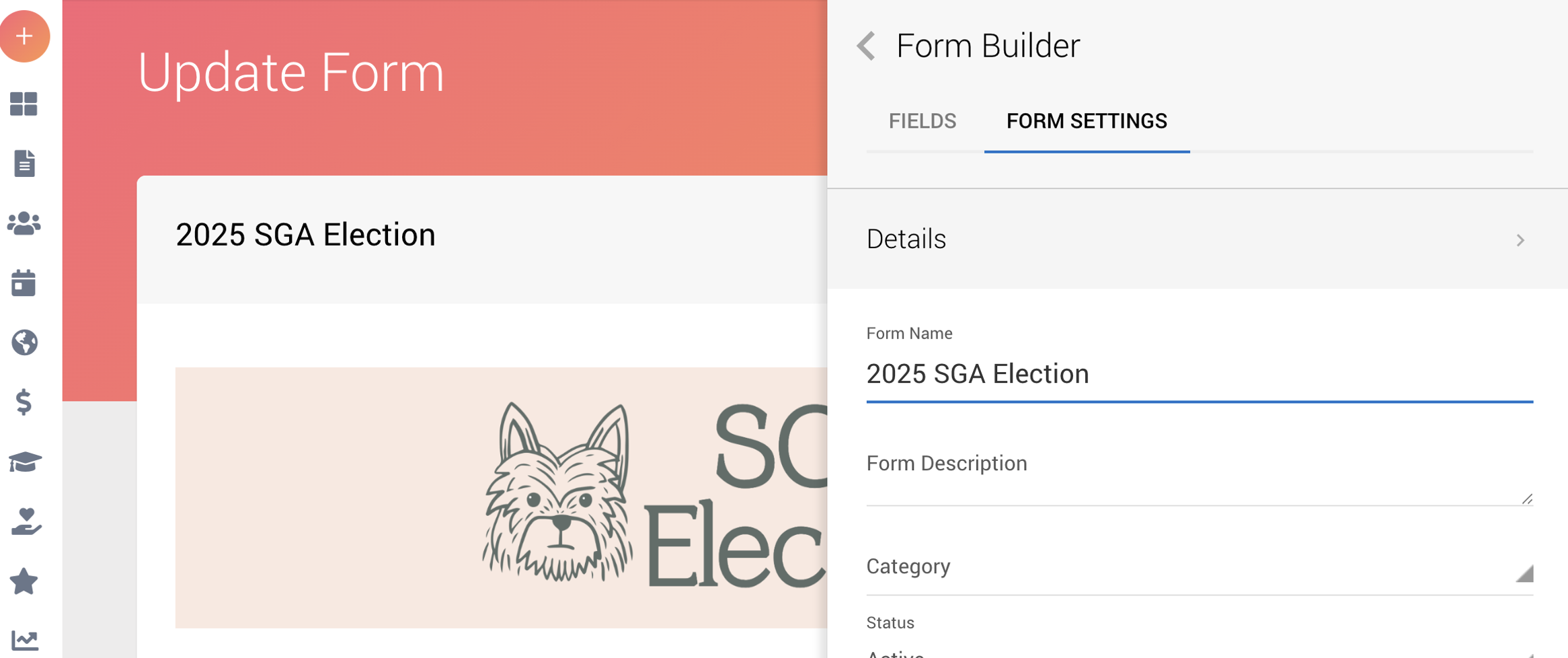Click the orange plus create button
The width and height of the screenshot is (1568, 658).
pyautogui.click(x=25, y=36)
